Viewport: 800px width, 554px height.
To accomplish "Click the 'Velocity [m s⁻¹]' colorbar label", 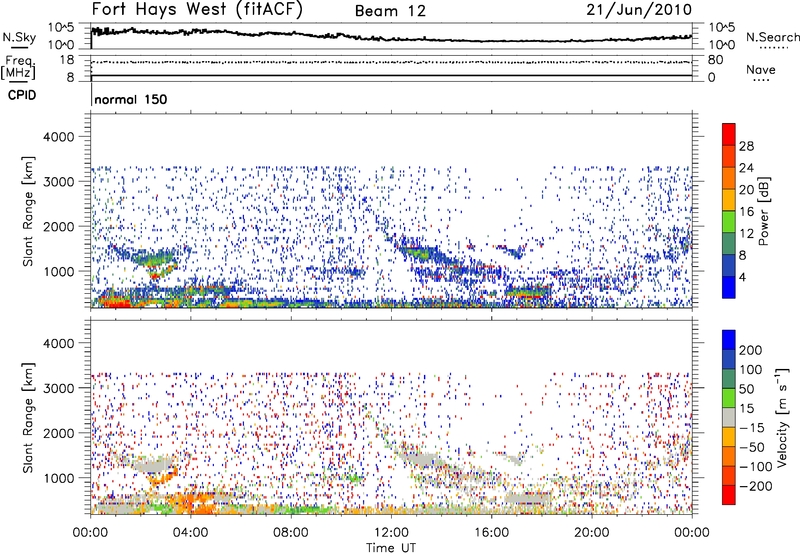I will [782, 417].
